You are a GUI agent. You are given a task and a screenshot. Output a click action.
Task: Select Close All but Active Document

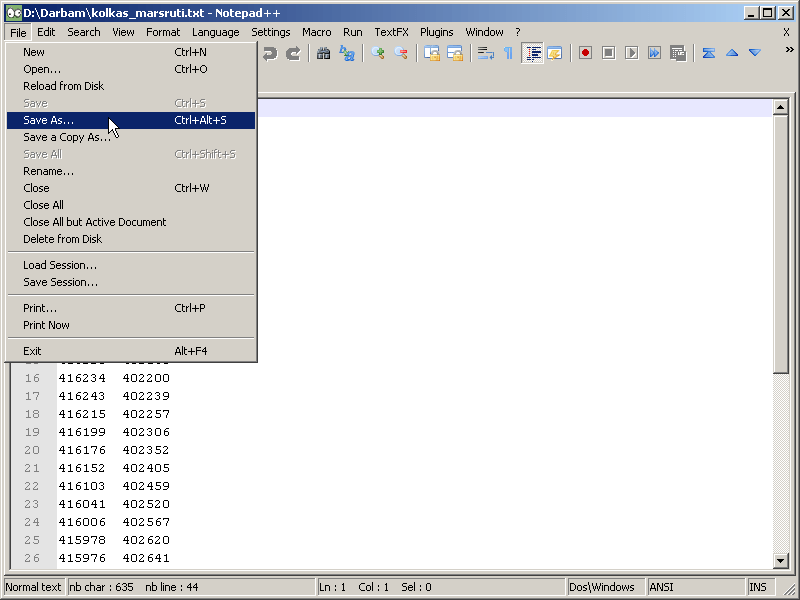[x=131, y=222]
